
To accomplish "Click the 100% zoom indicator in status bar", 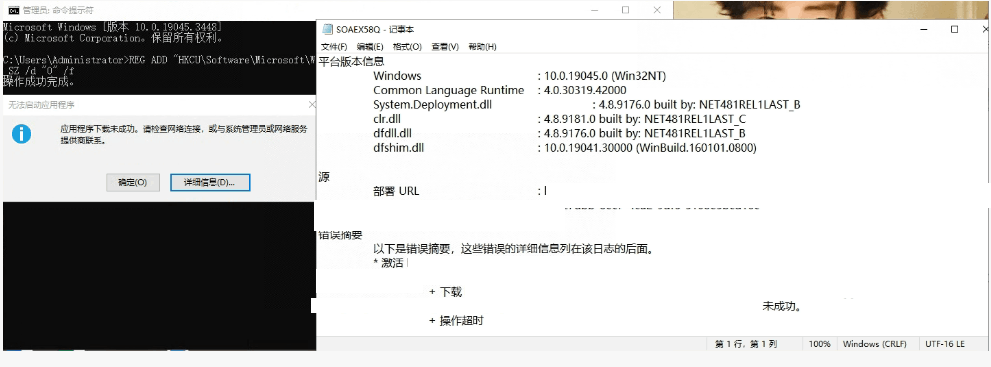I will pos(820,344).
